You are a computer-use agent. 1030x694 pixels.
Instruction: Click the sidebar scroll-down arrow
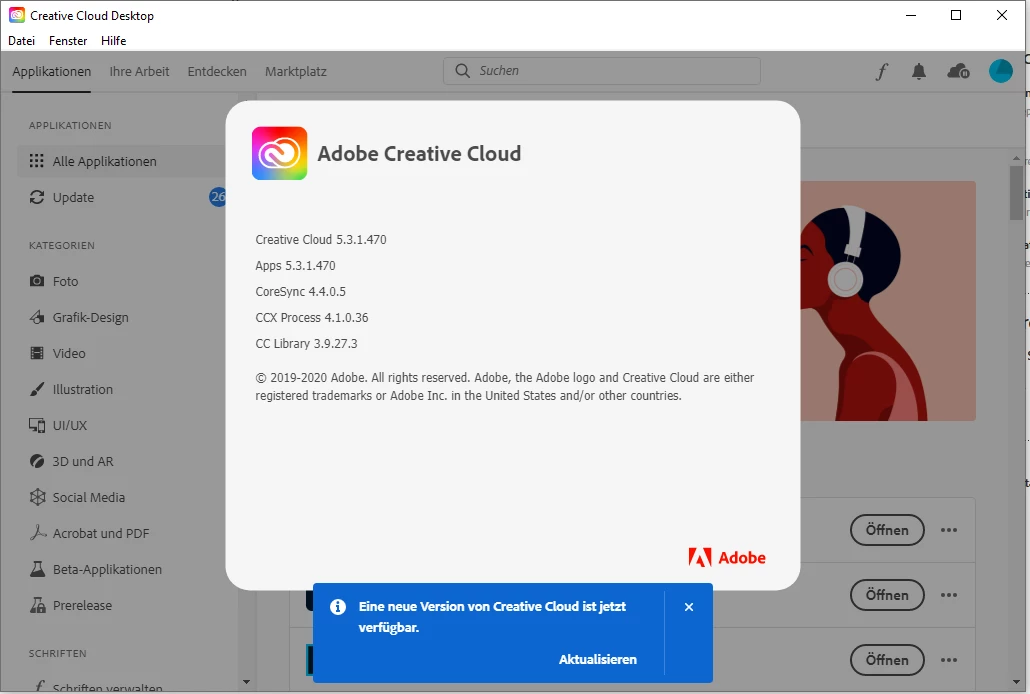pos(246,682)
